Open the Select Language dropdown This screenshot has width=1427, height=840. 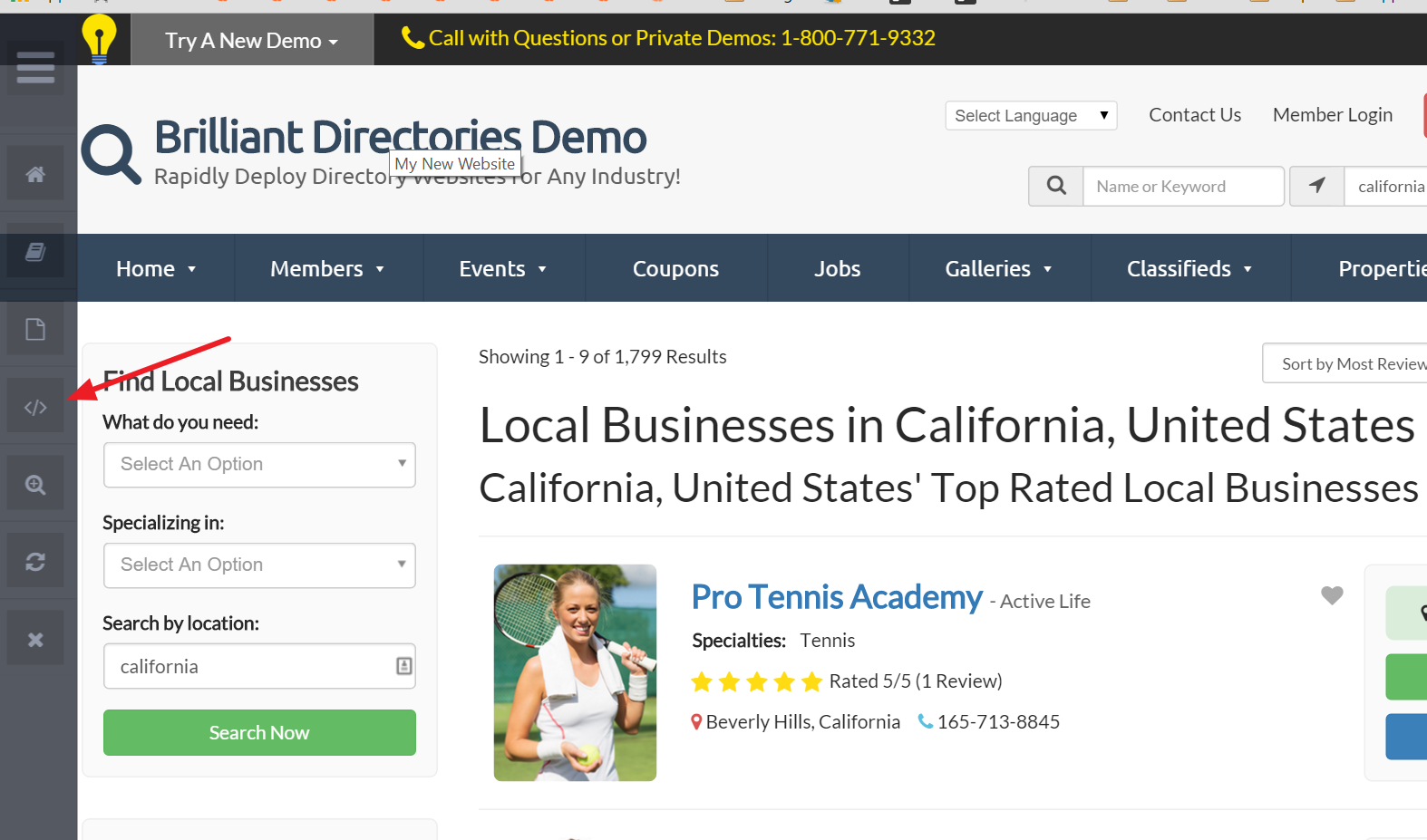[1031, 115]
